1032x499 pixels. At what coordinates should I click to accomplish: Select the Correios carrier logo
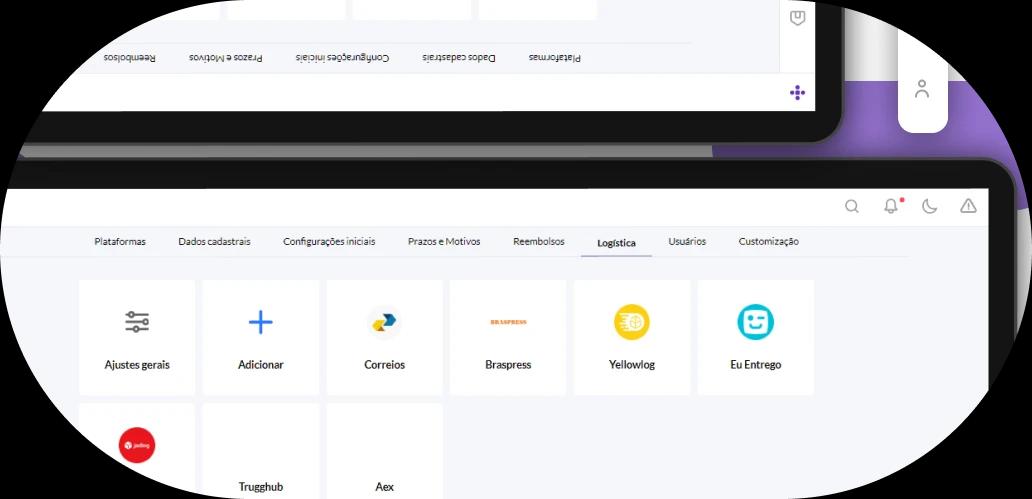[x=384, y=322]
